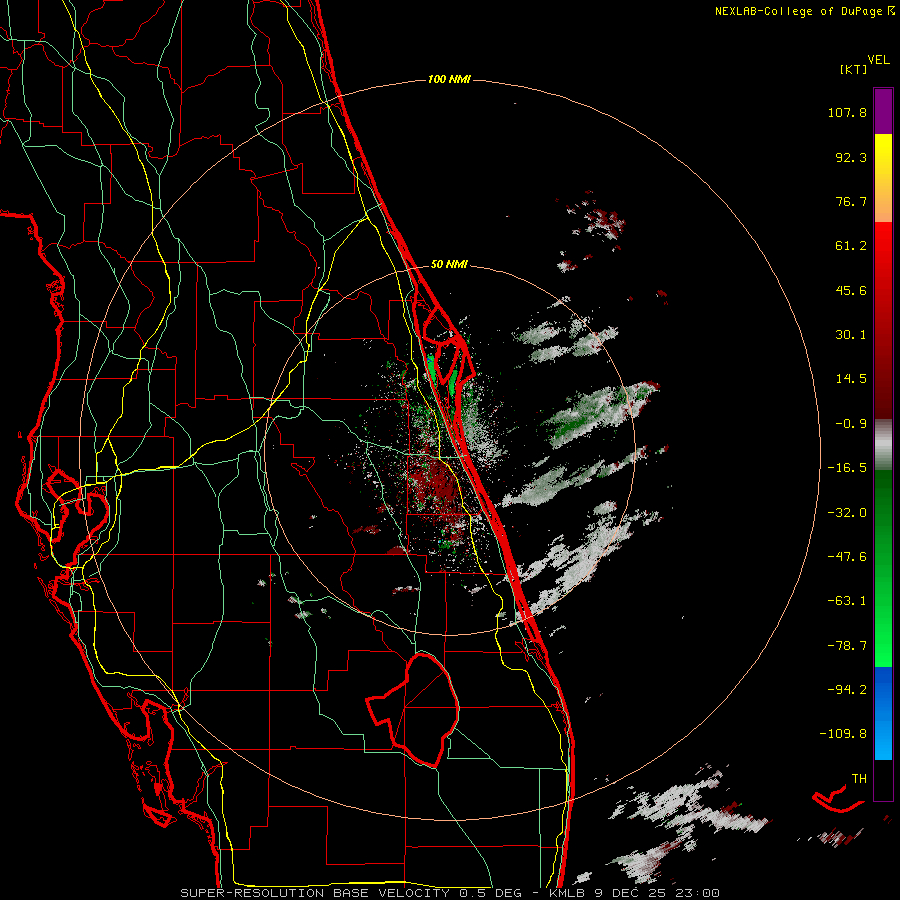Click the -94.2 velocity scale value
This screenshot has height=900, width=900.
(x=847, y=689)
